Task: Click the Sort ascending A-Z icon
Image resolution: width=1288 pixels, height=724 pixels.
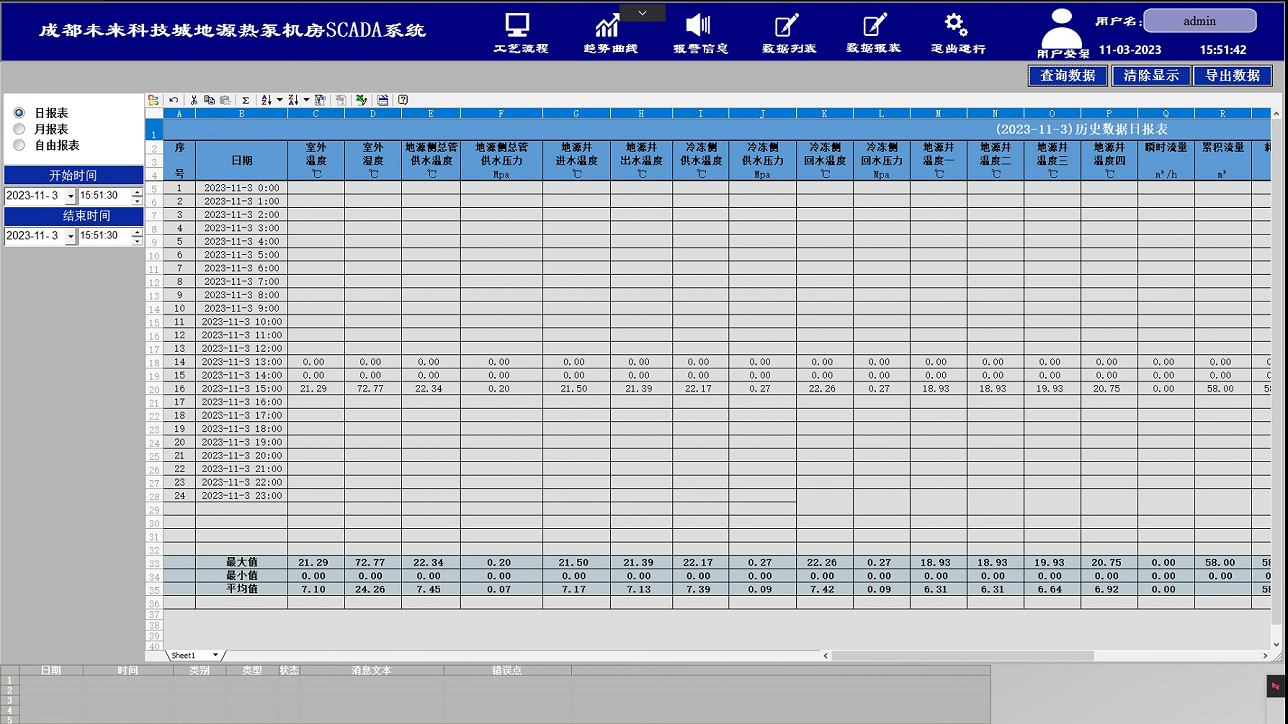Action: [x=266, y=100]
